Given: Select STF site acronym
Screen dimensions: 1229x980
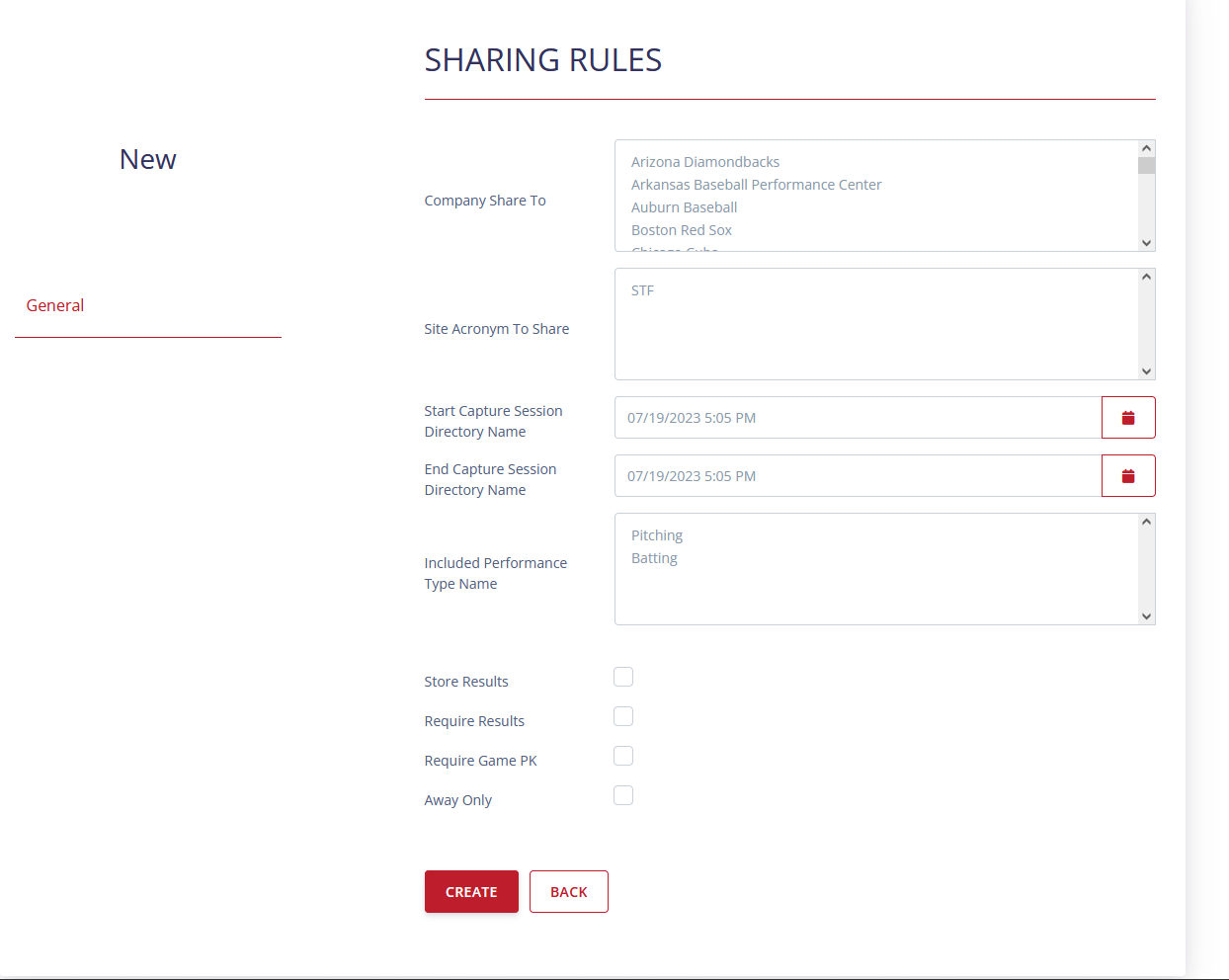Looking at the screenshot, I should [x=643, y=290].
